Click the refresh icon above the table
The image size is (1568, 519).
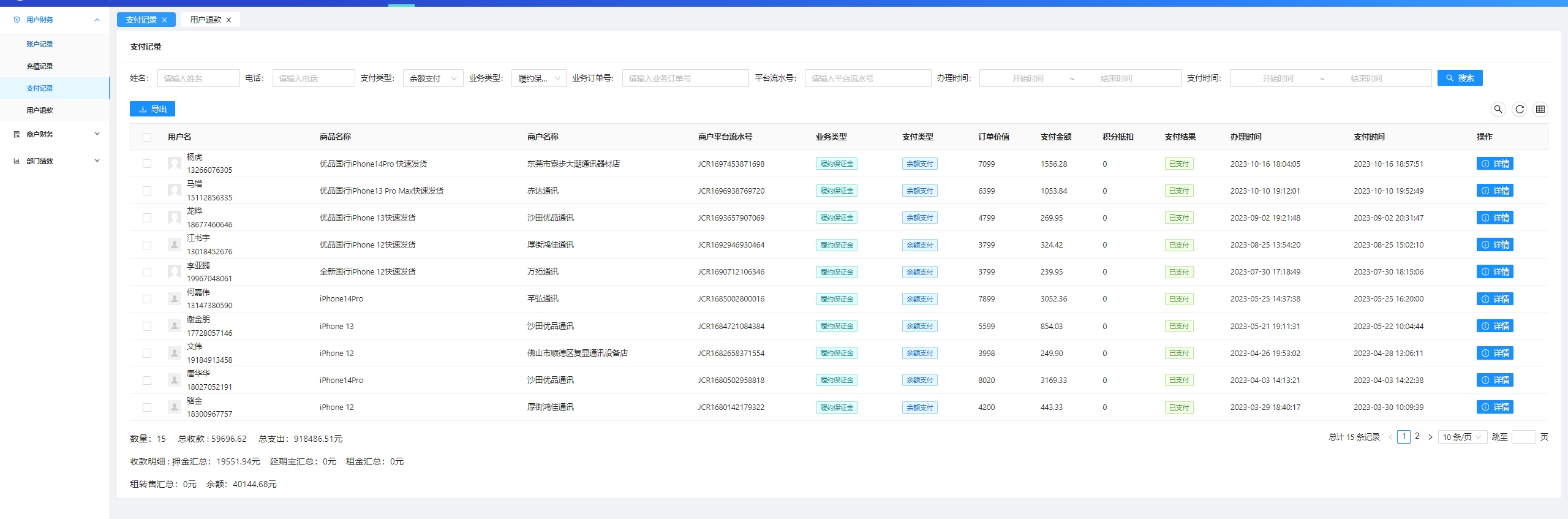pyautogui.click(x=1520, y=109)
